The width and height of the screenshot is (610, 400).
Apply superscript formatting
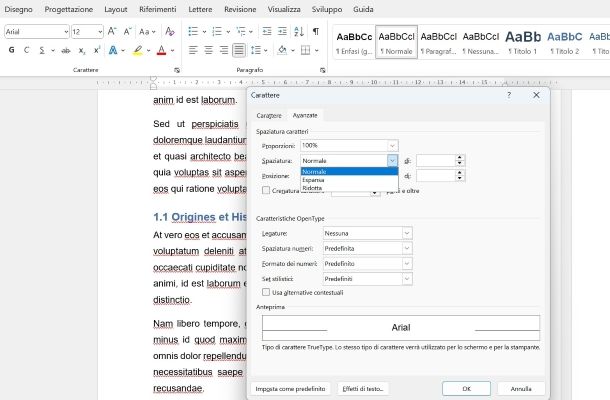tap(97, 50)
